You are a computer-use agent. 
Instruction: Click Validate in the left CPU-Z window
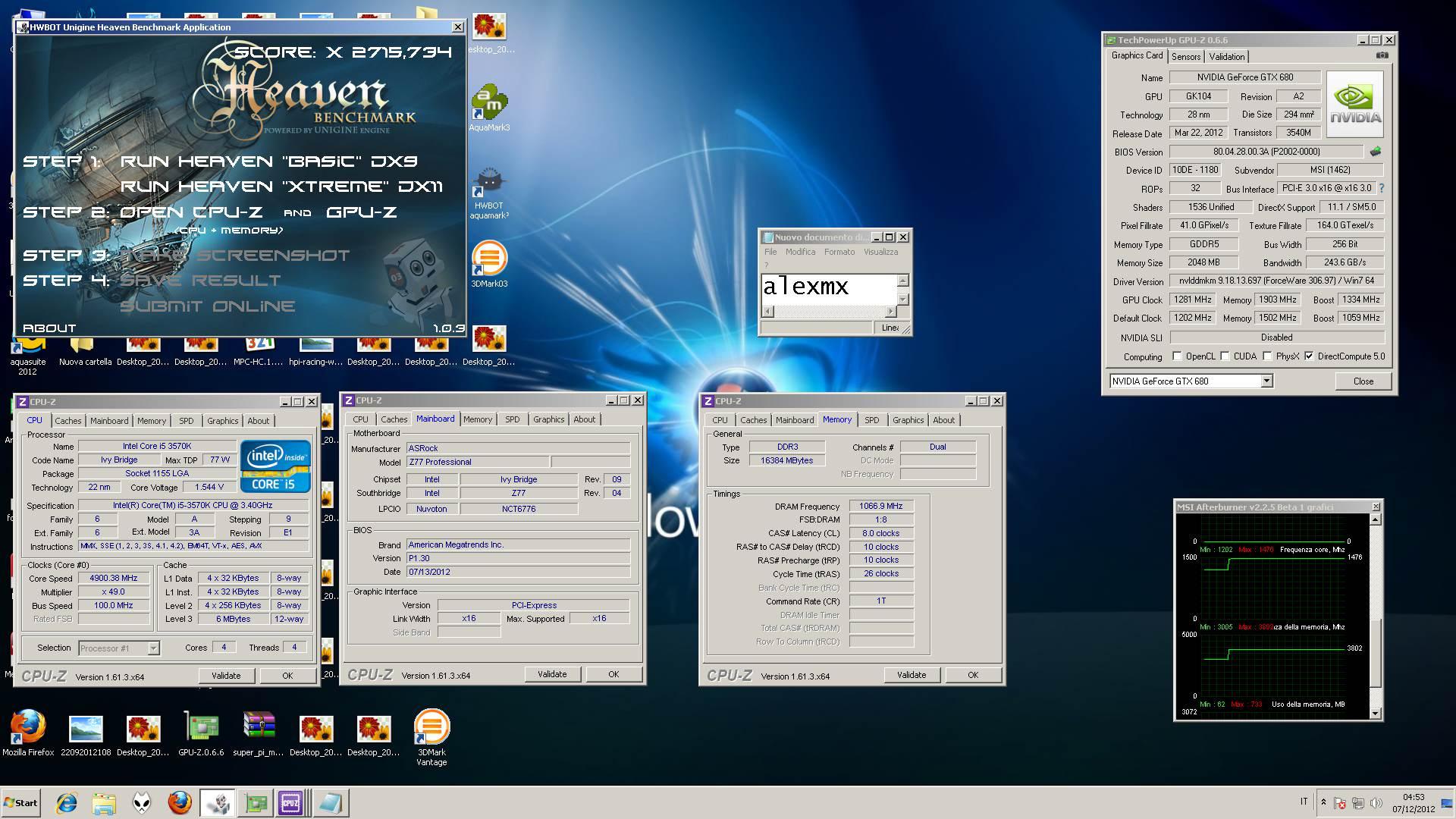point(226,676)
